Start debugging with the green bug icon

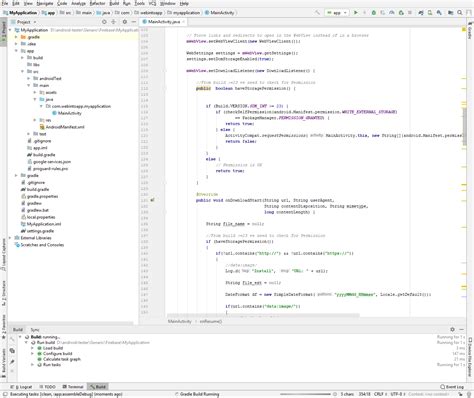[x=374, y=13]
